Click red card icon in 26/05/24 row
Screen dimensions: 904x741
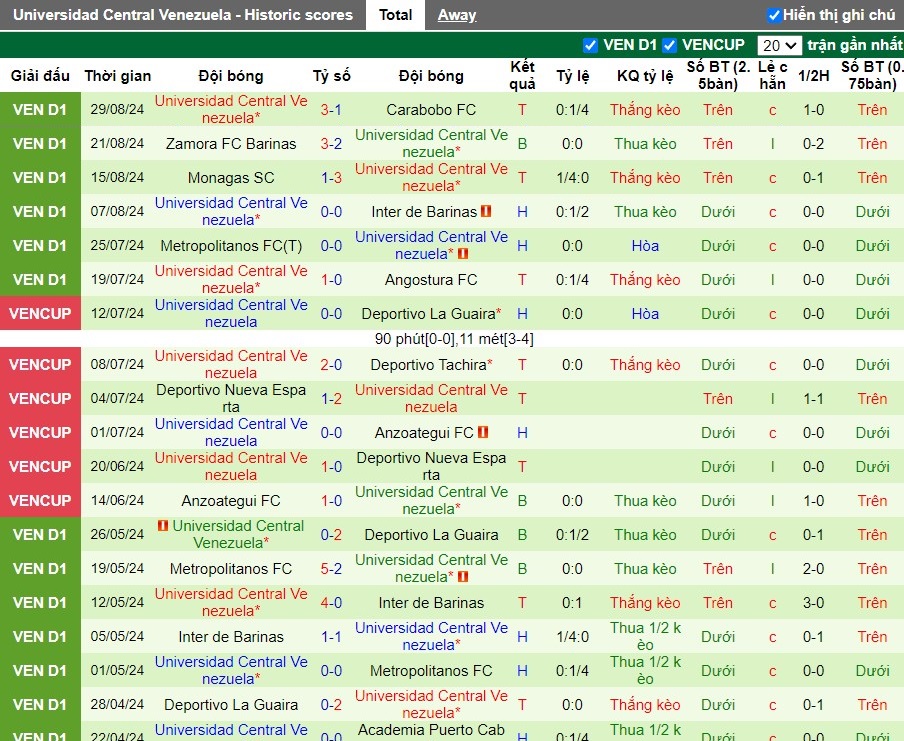coord(163,525)
